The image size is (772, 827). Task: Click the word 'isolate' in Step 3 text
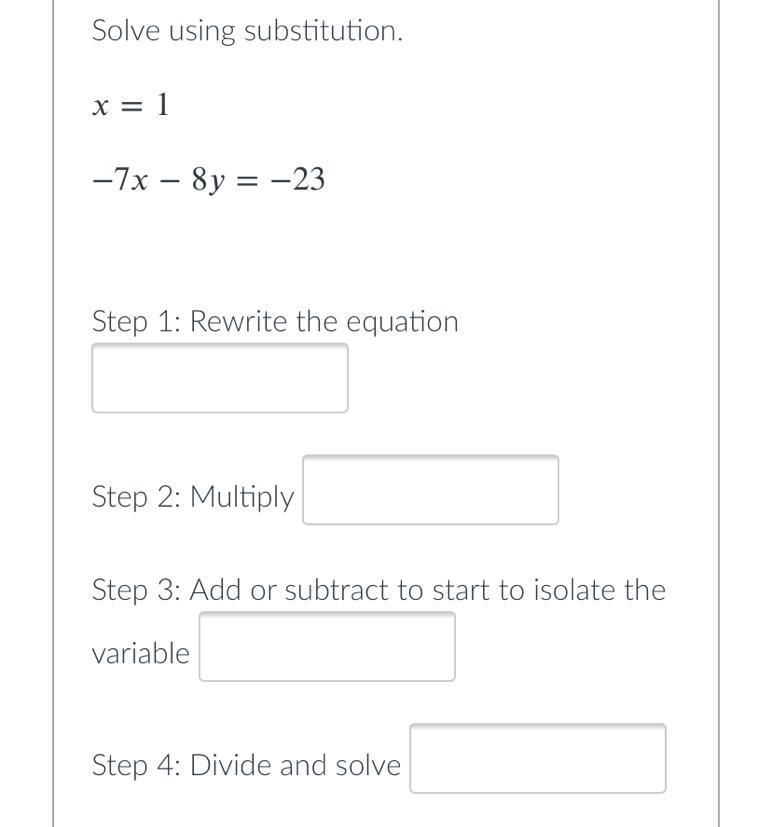575,590
